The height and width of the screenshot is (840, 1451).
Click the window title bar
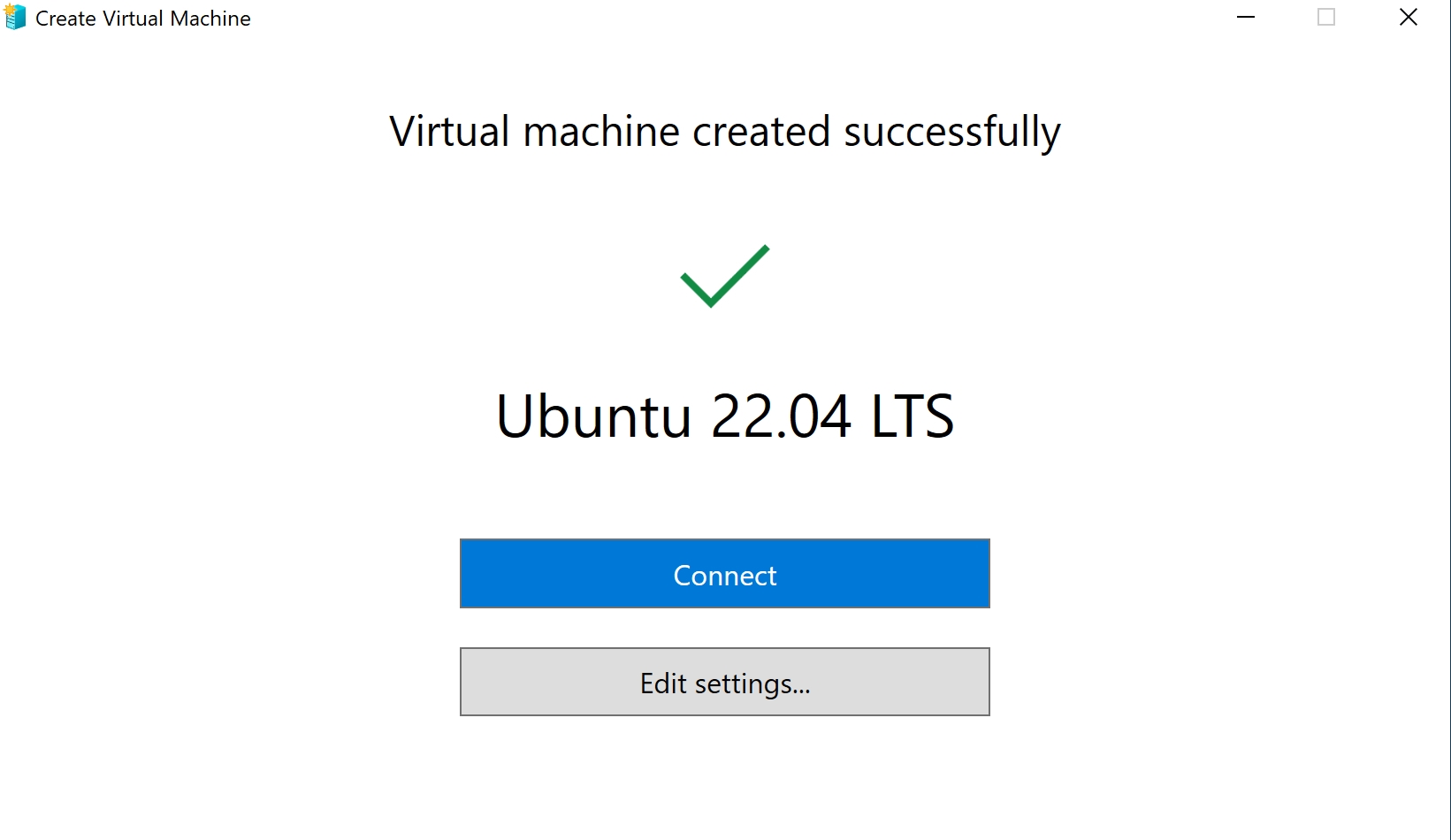pos(619,17)
